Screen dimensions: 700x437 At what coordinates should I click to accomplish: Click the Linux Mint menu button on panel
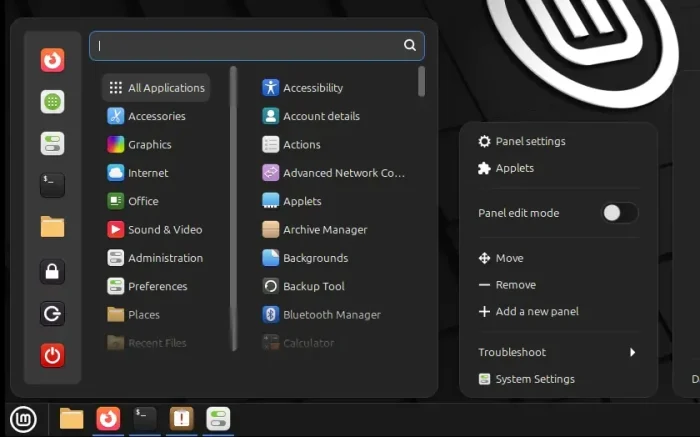coord(23,419)
